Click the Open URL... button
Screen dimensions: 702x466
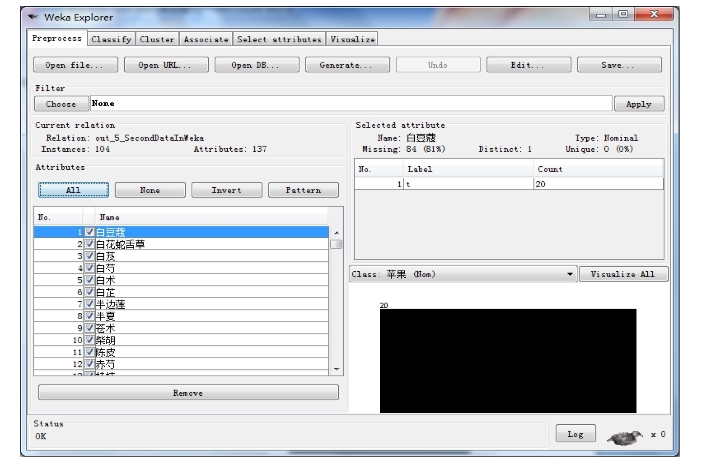tap(166, 65)
